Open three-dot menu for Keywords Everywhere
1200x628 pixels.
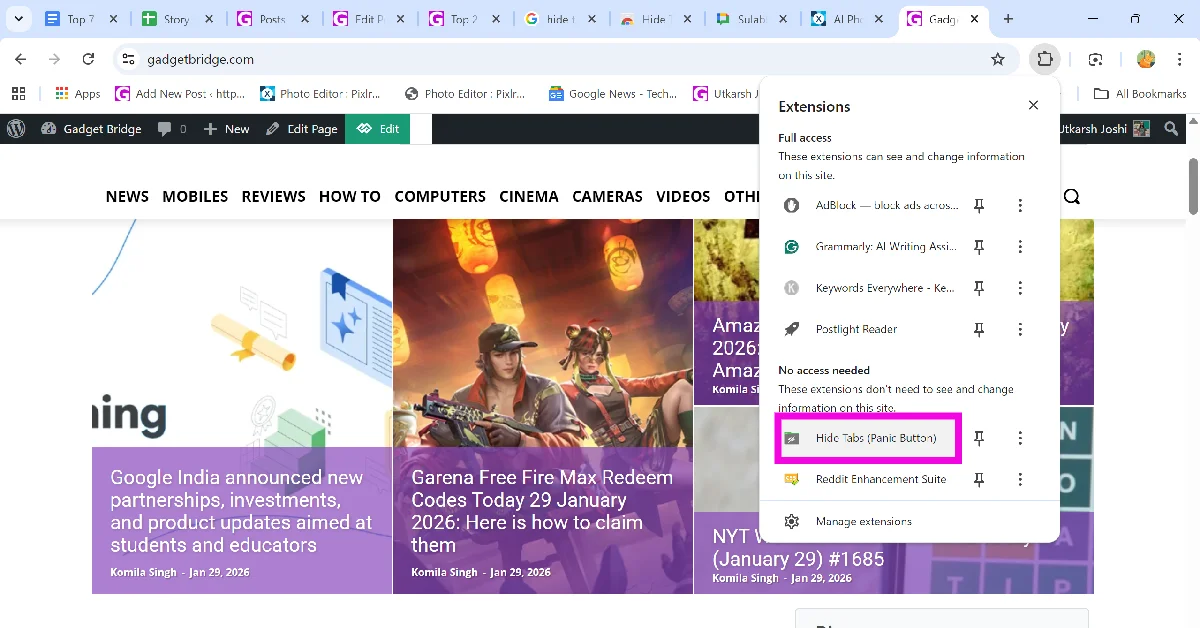pos(1020,287)
